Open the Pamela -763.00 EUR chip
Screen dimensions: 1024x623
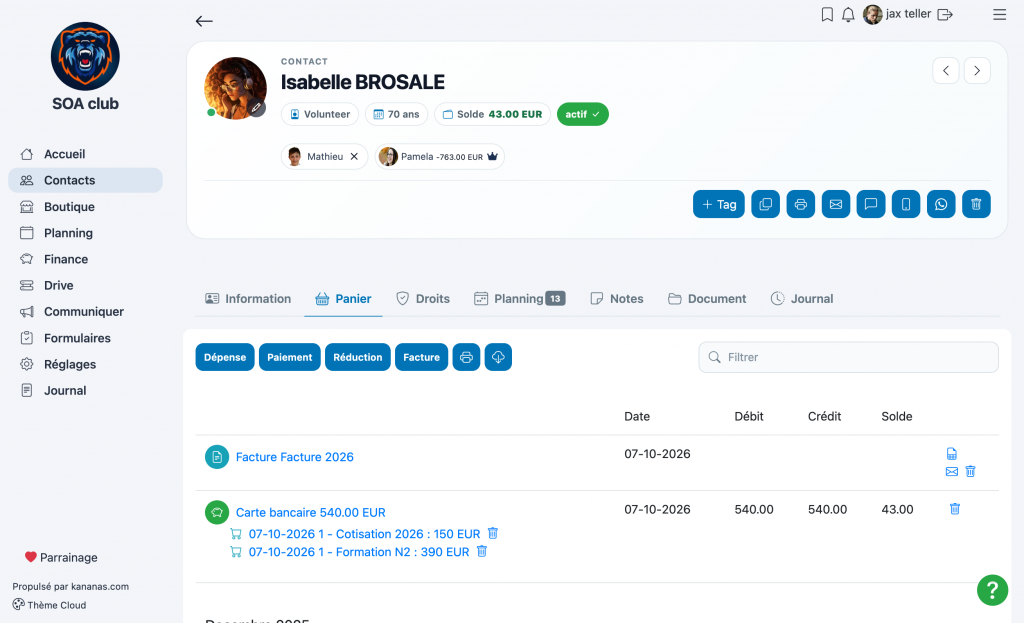point(440,157)
